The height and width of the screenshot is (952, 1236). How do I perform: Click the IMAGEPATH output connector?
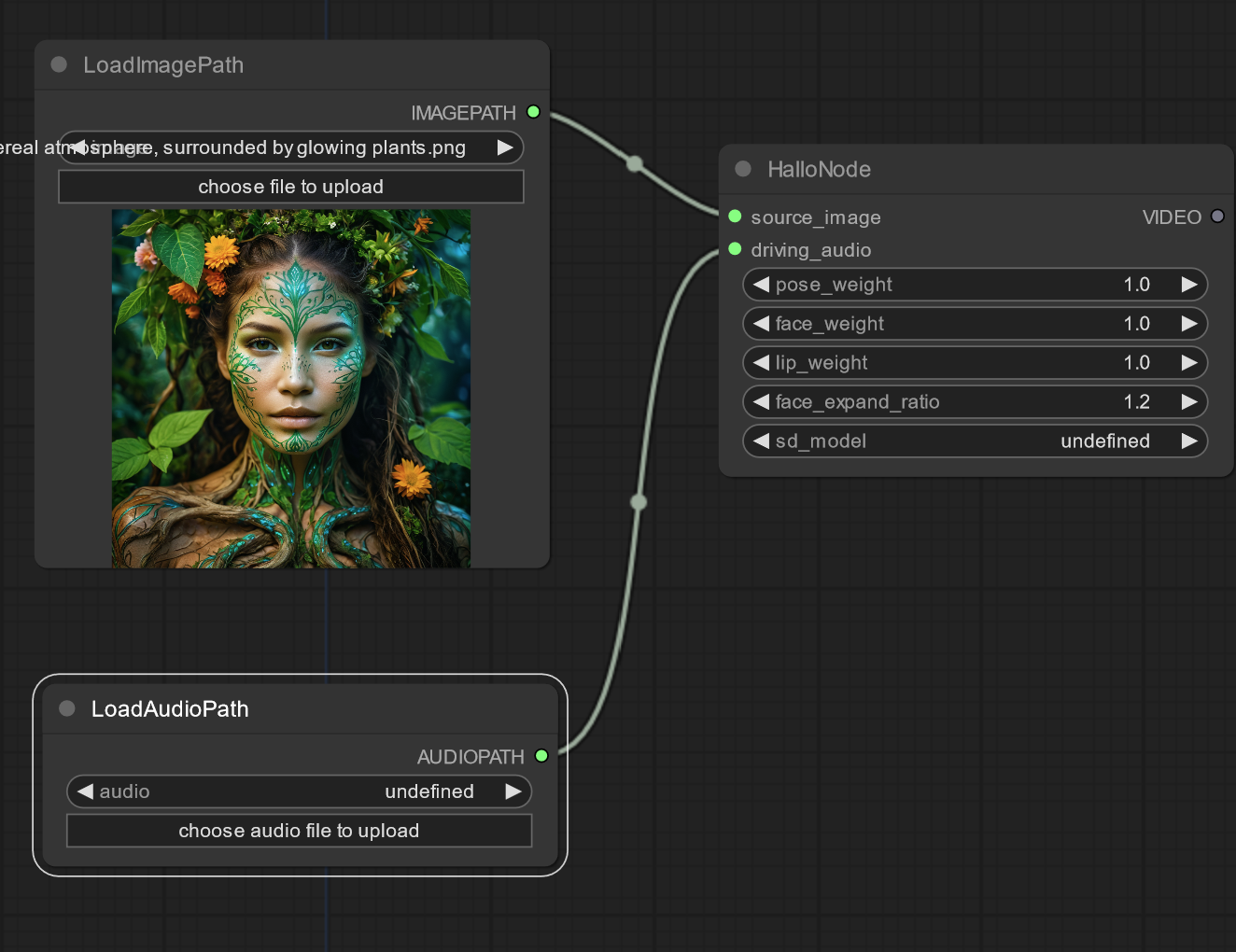pos(533,111)
